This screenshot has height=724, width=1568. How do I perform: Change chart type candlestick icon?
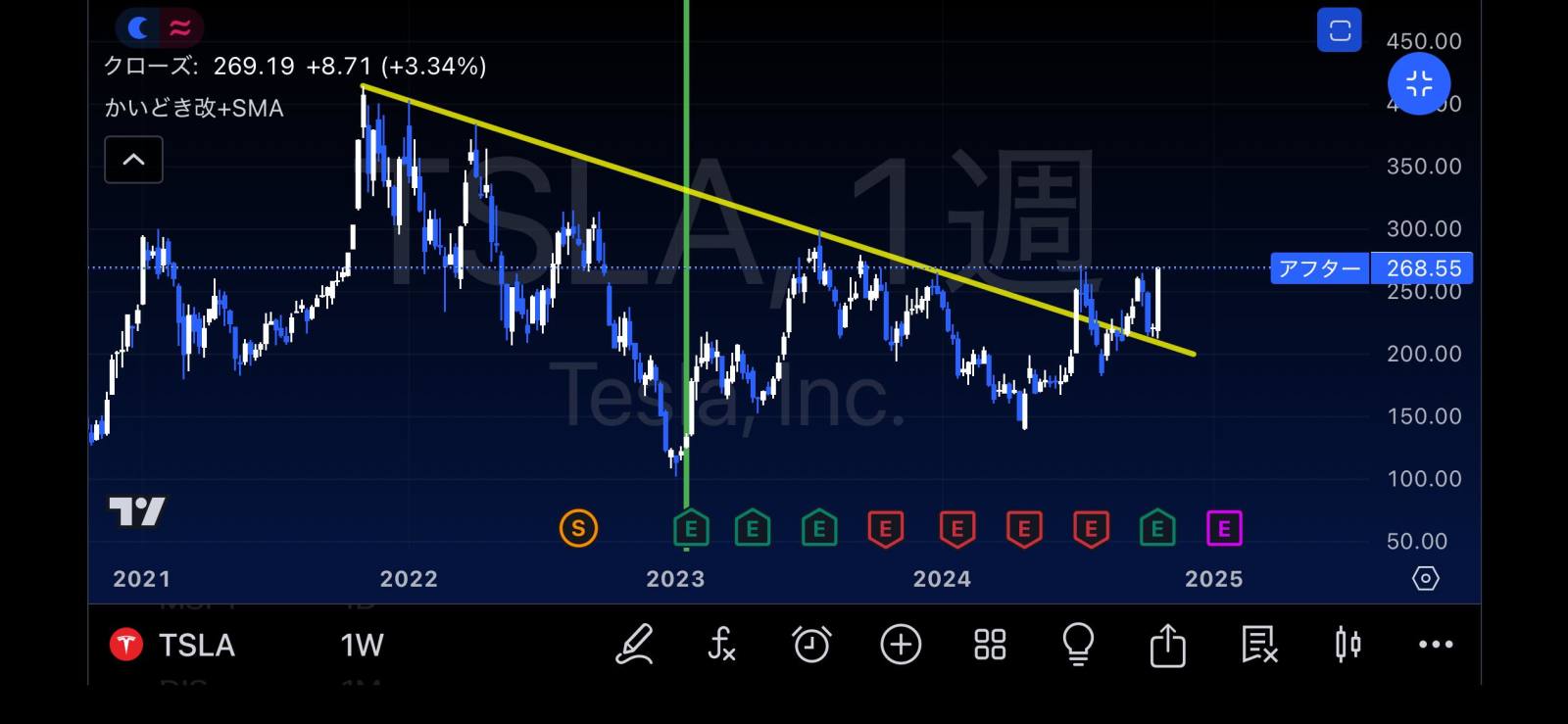point(1347,645)
